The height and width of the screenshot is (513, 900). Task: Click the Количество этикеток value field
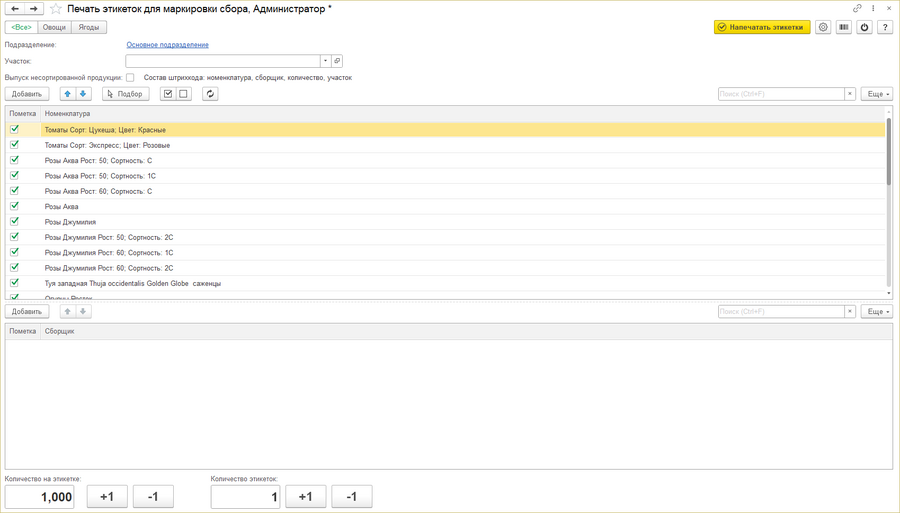245,496
